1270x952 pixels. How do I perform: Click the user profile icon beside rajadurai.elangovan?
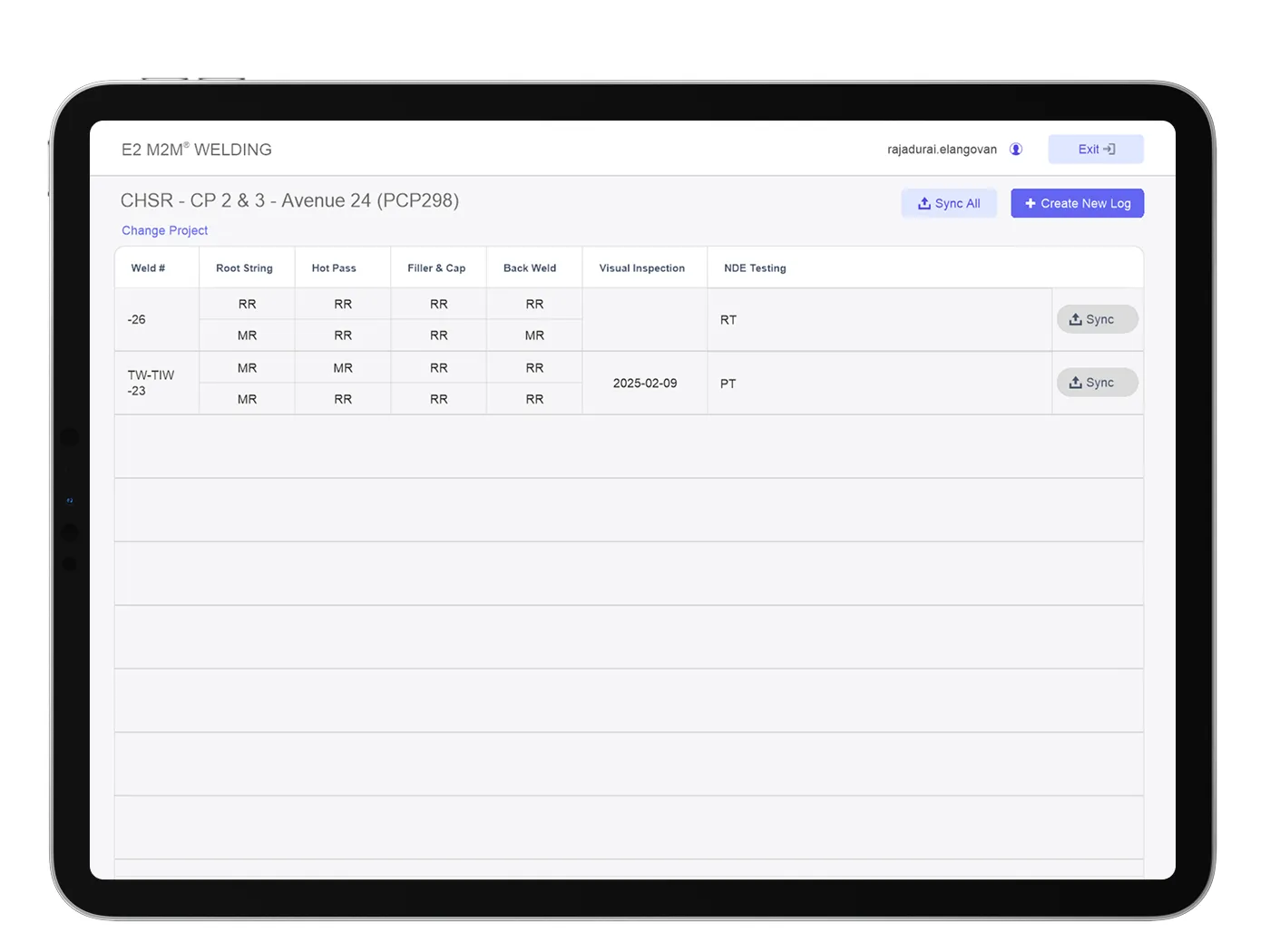(1016, 150)
